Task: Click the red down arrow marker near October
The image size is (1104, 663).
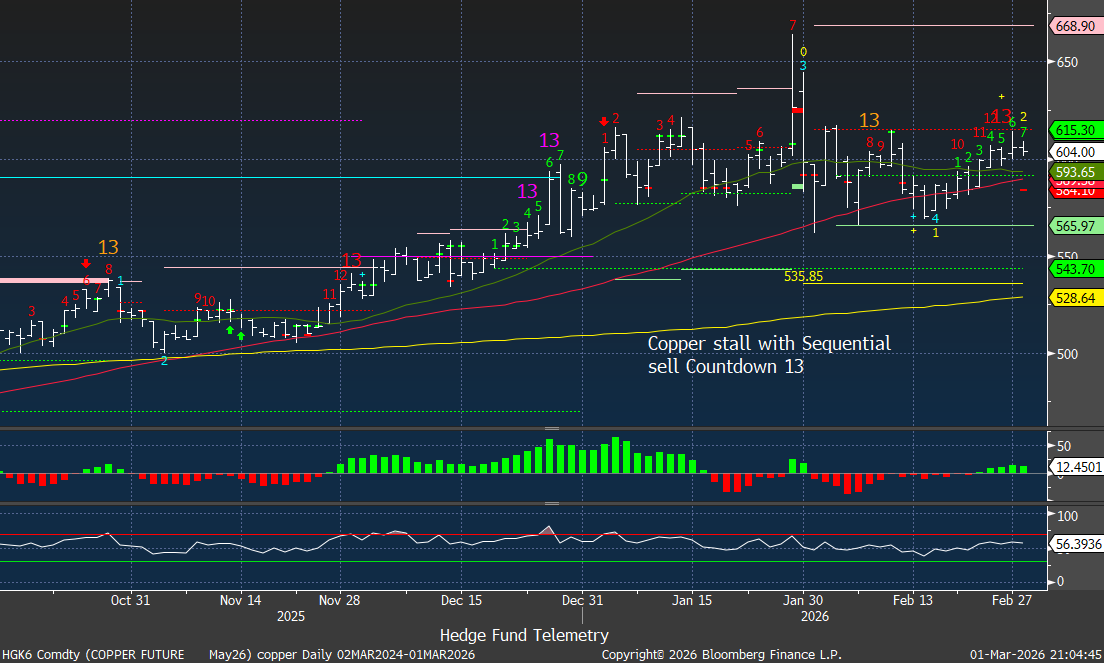Action: point(86,236)
